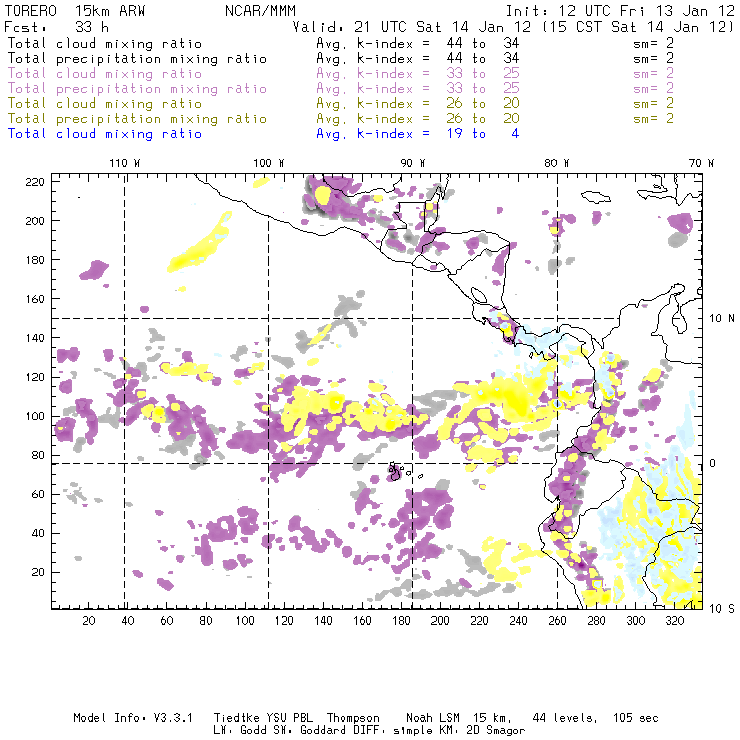The height and width of the screenshot is (740, 740).
Task: Select the "Init: 12 UTC Fri 13 Jan 12" line
Action: [620, 11]
